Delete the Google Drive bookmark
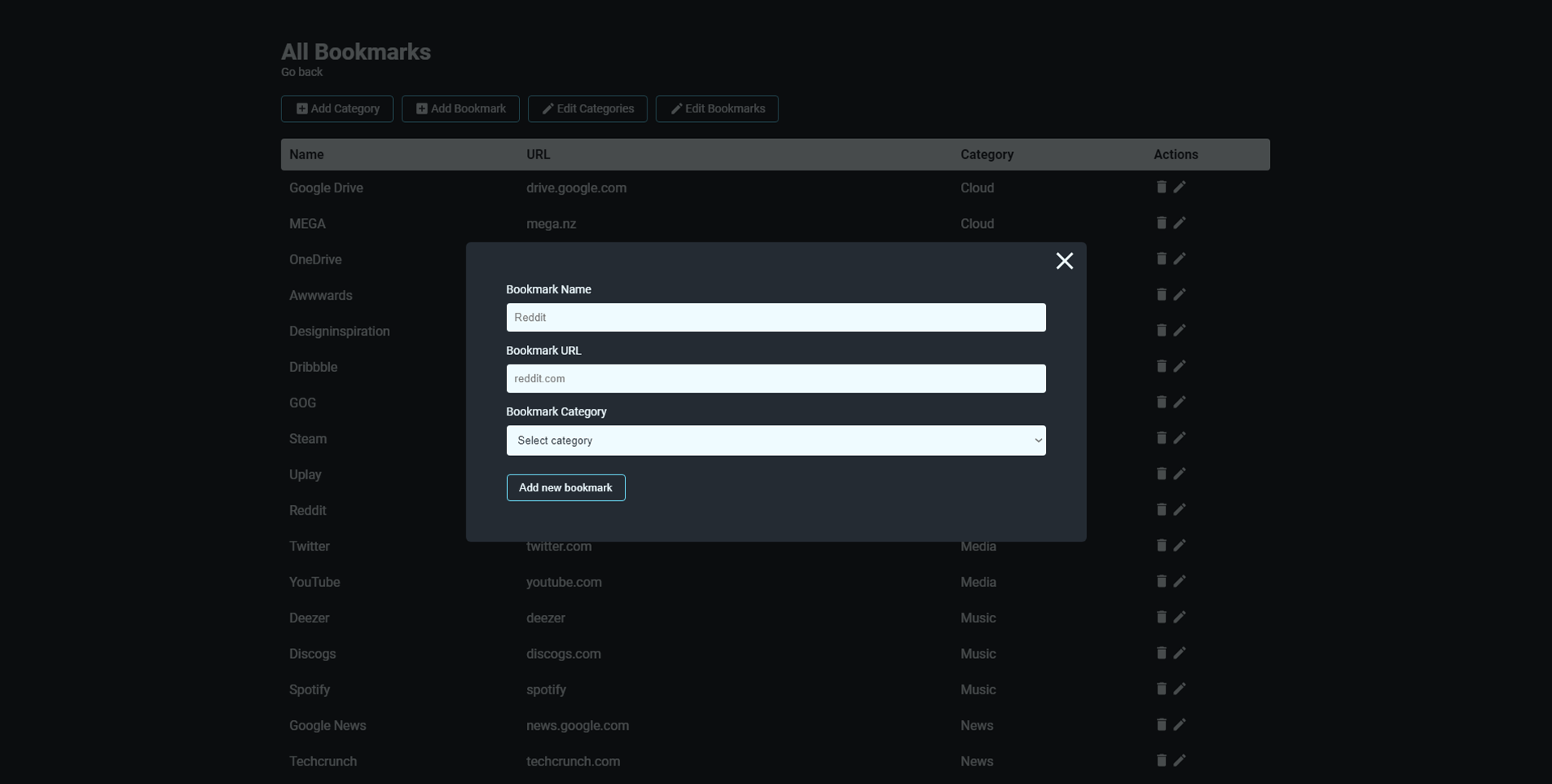The width and height of the screenshot is (1552, 784). [x=1161, y=187]
